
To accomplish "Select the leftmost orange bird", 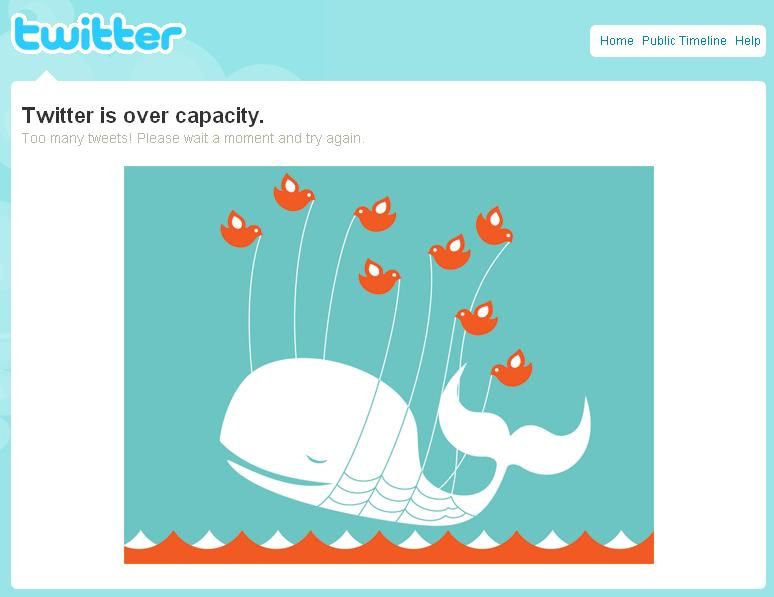I will [x=240, y=229].
